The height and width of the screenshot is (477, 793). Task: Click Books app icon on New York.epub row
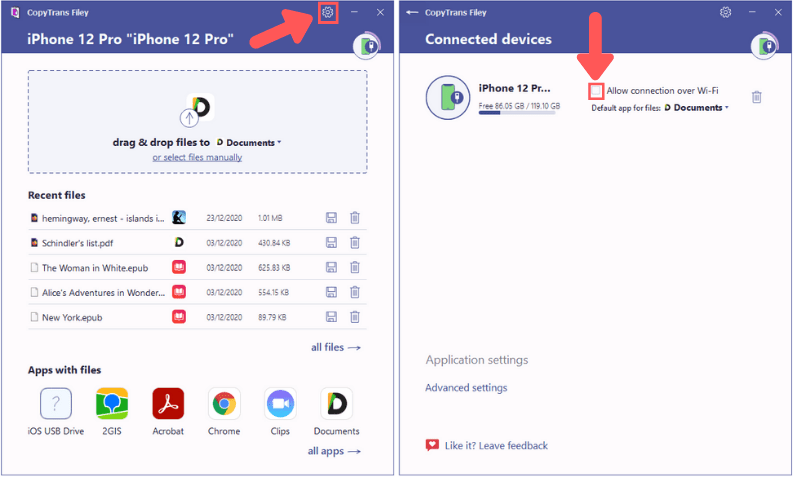click(x=179, y=317)
